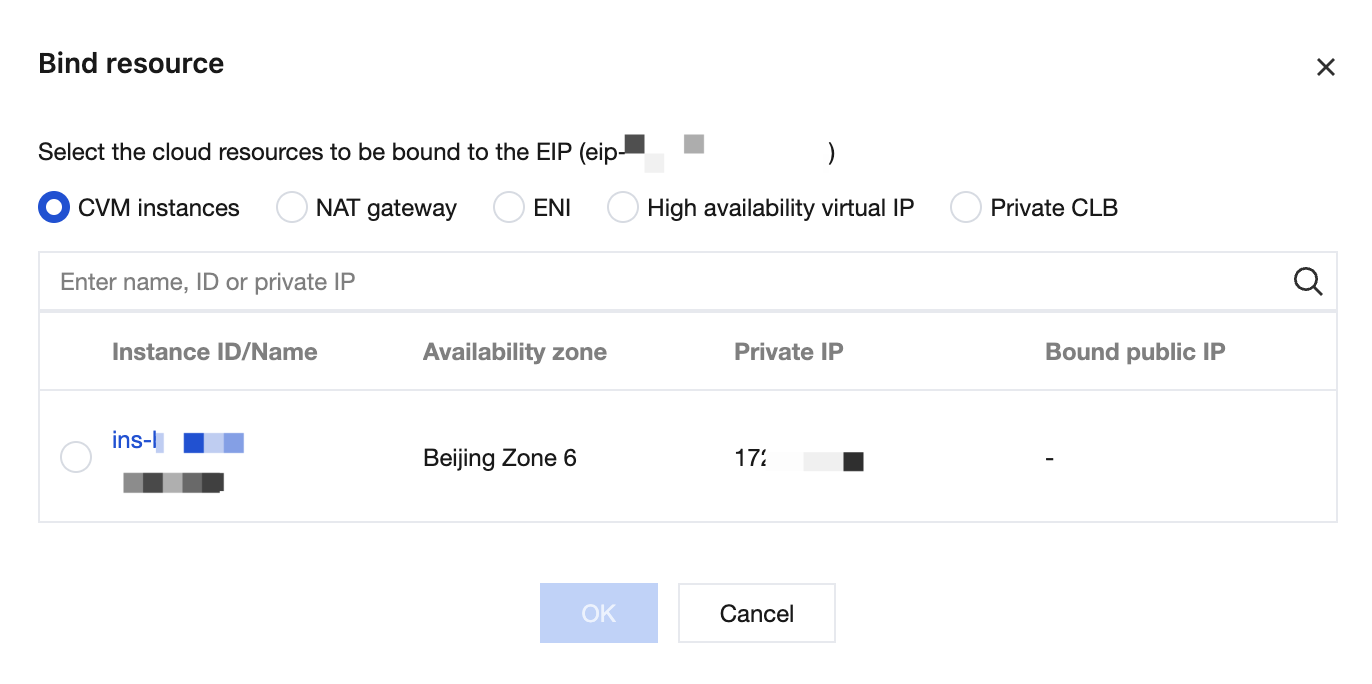Image resolution: width=1372 pixels, height=684 pixels.
Task: Click the dash in Bound public IP column
Action: click(x=1049, y=459)
